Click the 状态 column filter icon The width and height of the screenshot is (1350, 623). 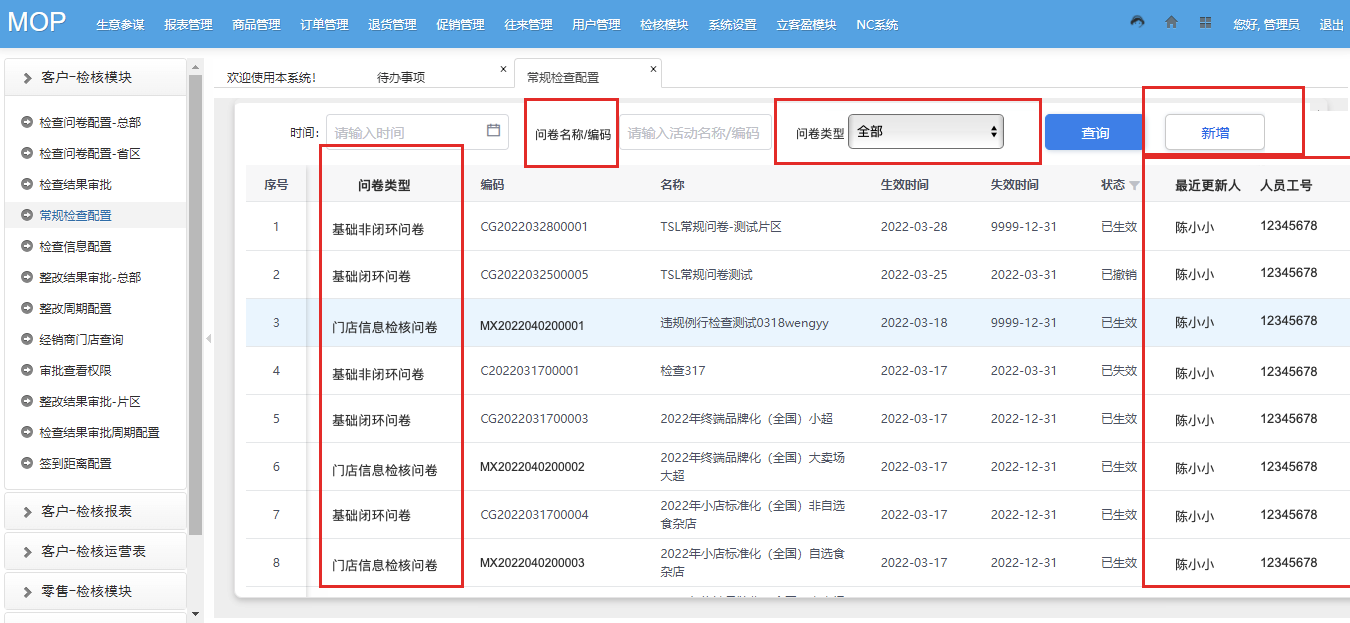click(1134, 185)
